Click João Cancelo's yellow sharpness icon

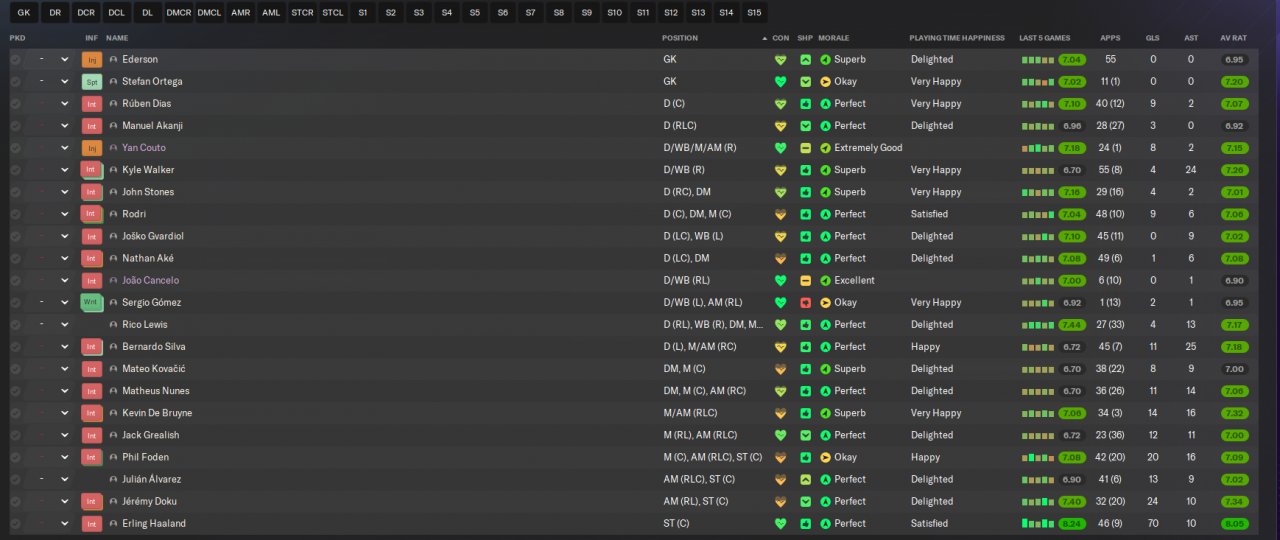pos(805,281)
